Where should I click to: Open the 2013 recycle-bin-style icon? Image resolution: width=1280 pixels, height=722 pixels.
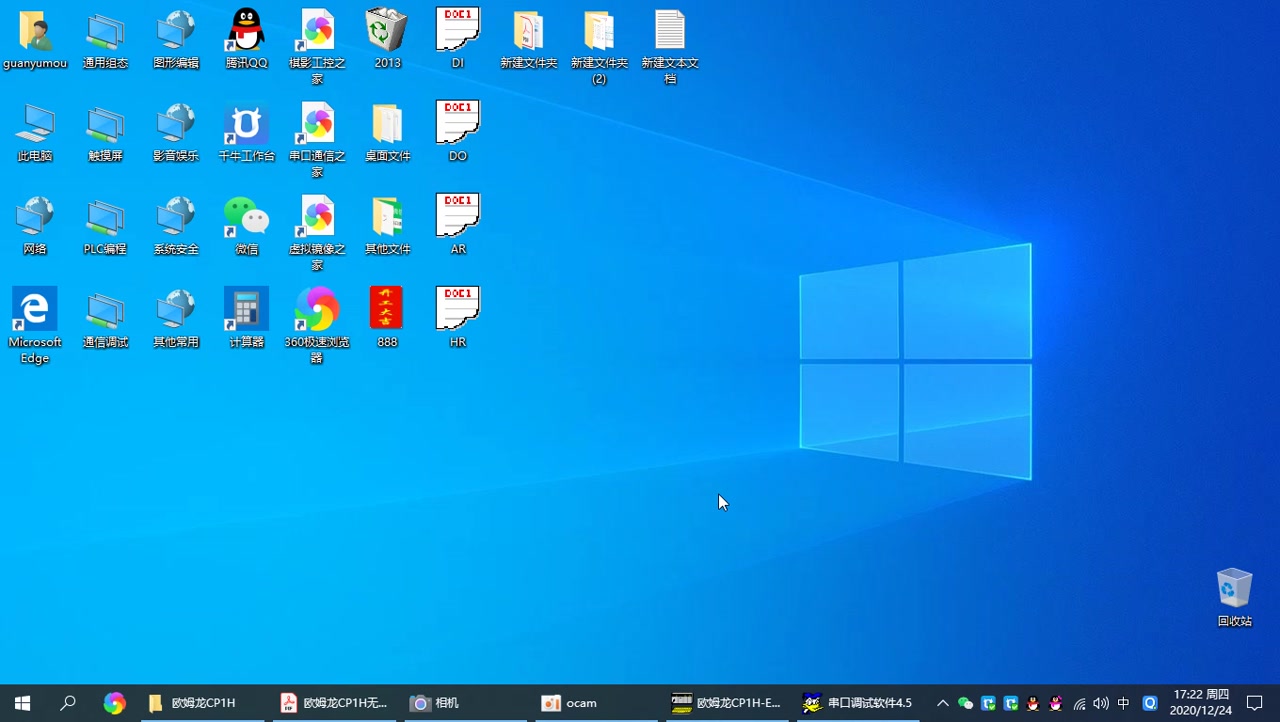coord(387,40)
